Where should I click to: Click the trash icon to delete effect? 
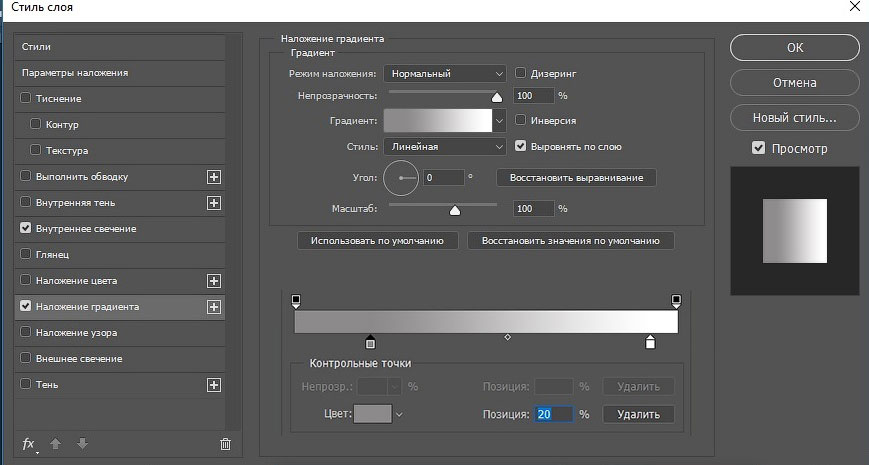click(225, 443)
